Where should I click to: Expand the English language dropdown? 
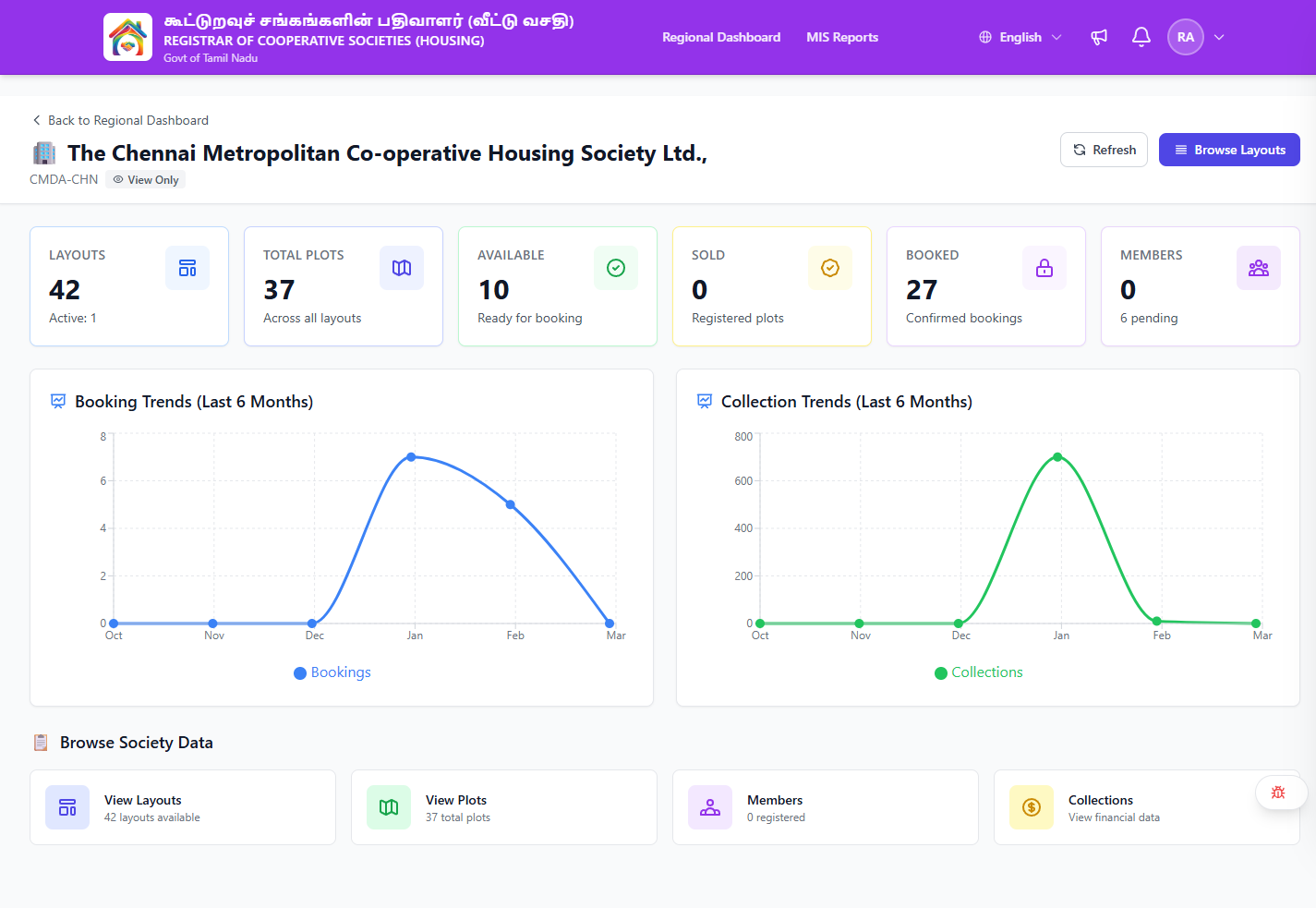(x=1020, y=37)
